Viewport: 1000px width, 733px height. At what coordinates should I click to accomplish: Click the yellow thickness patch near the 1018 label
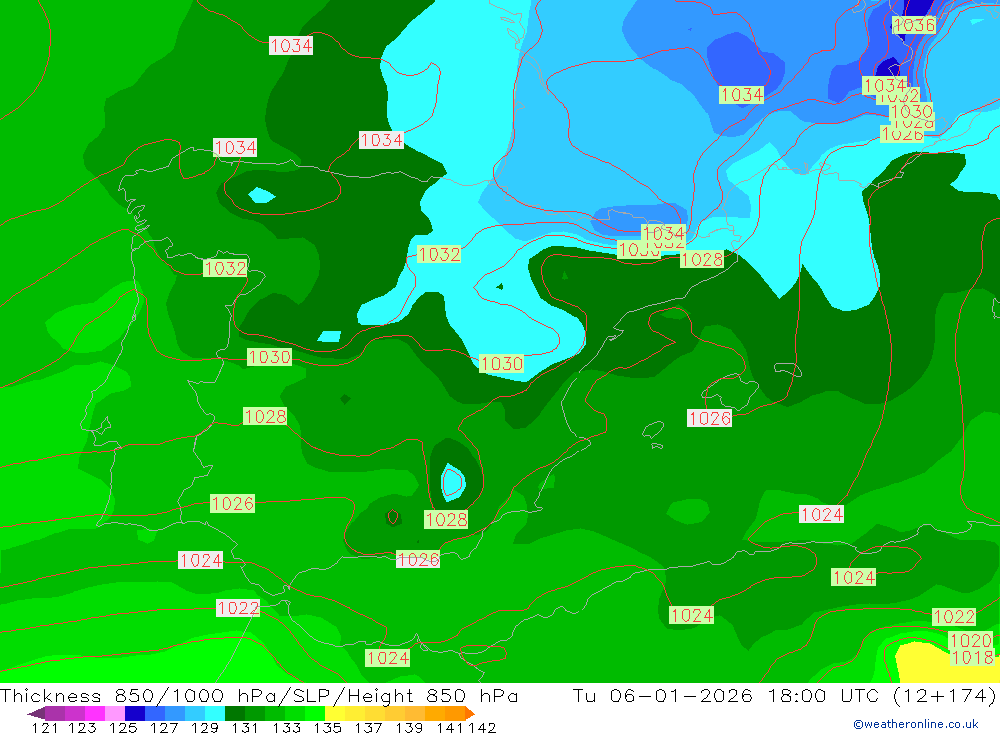(925, 663)
